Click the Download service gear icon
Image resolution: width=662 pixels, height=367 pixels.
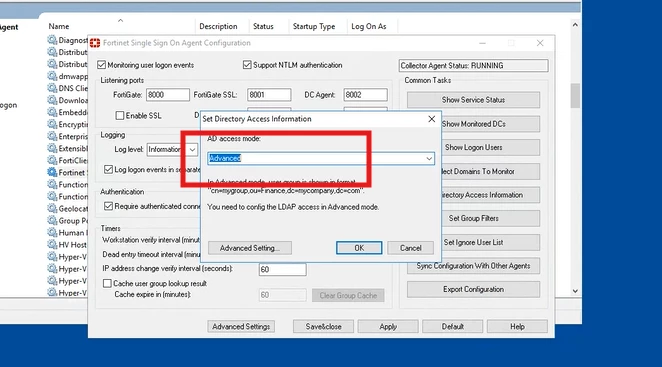tap(52, 101)
